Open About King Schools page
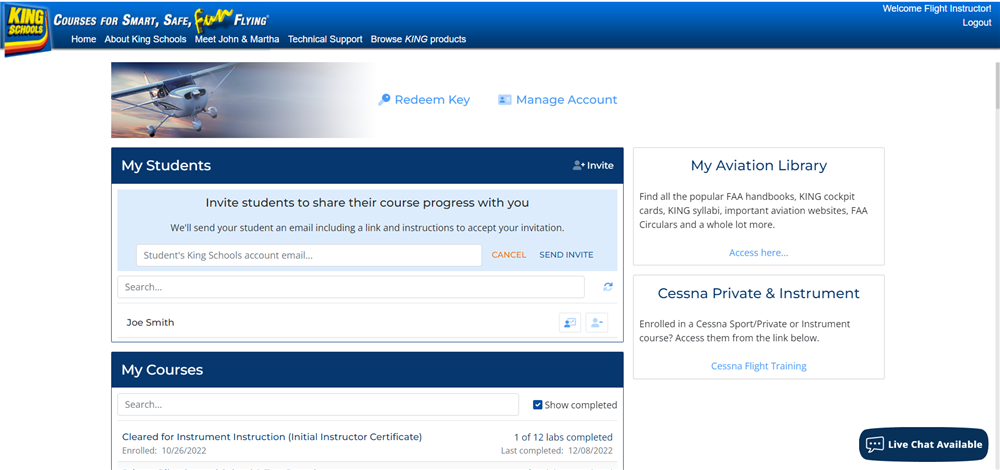The image size is (1000, 470). [x=145, y=39]
